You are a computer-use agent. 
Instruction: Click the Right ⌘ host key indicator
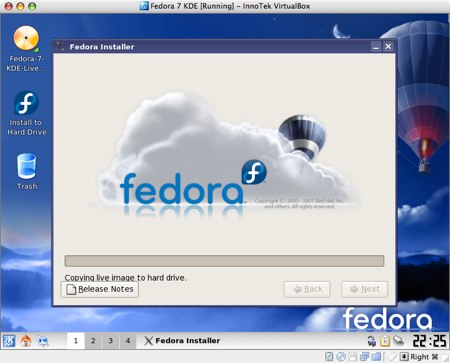tap(424, 357)
